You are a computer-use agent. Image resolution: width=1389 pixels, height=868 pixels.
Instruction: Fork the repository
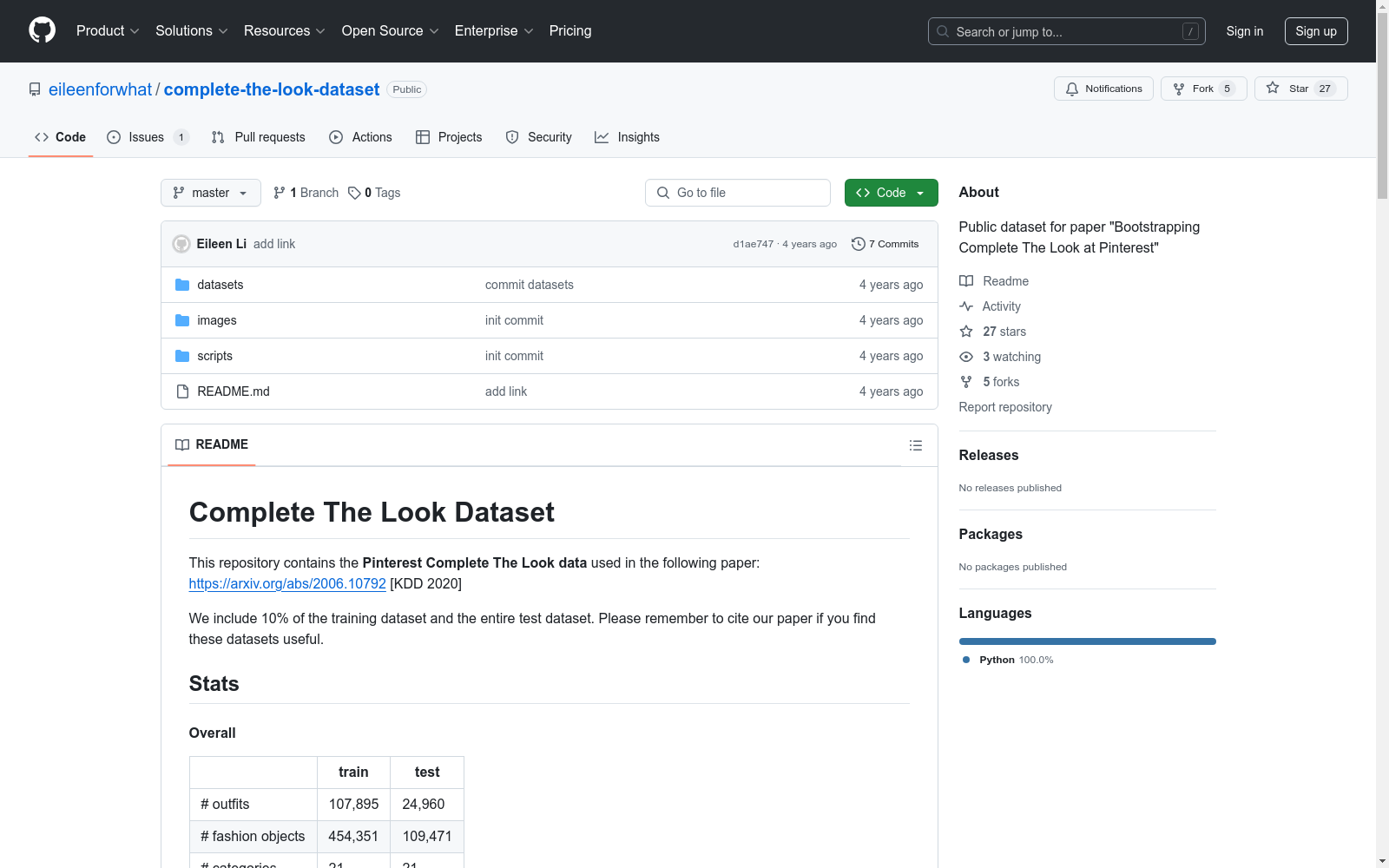click(x=1203, y=89)
